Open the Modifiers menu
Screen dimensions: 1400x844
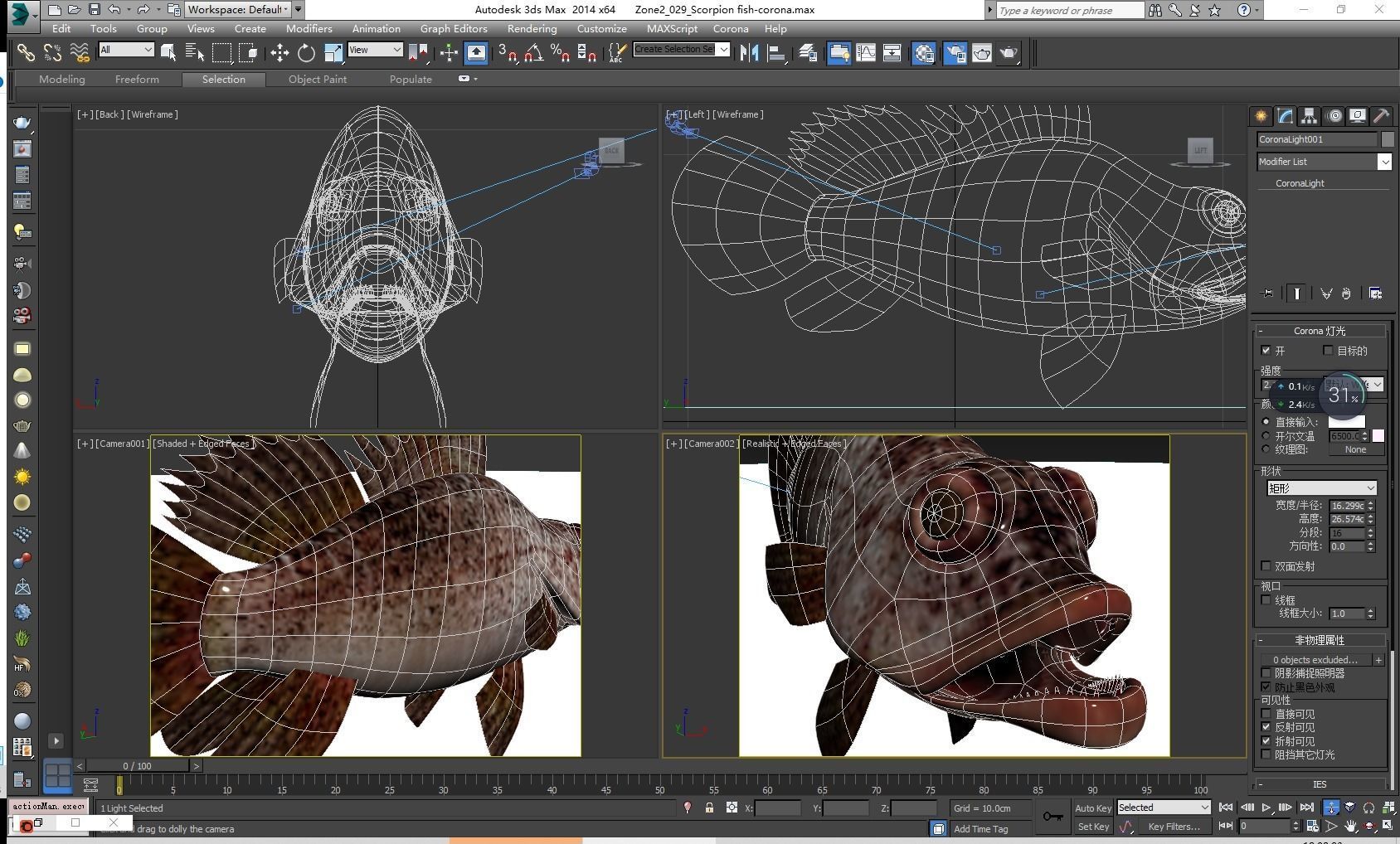point(309,28)
